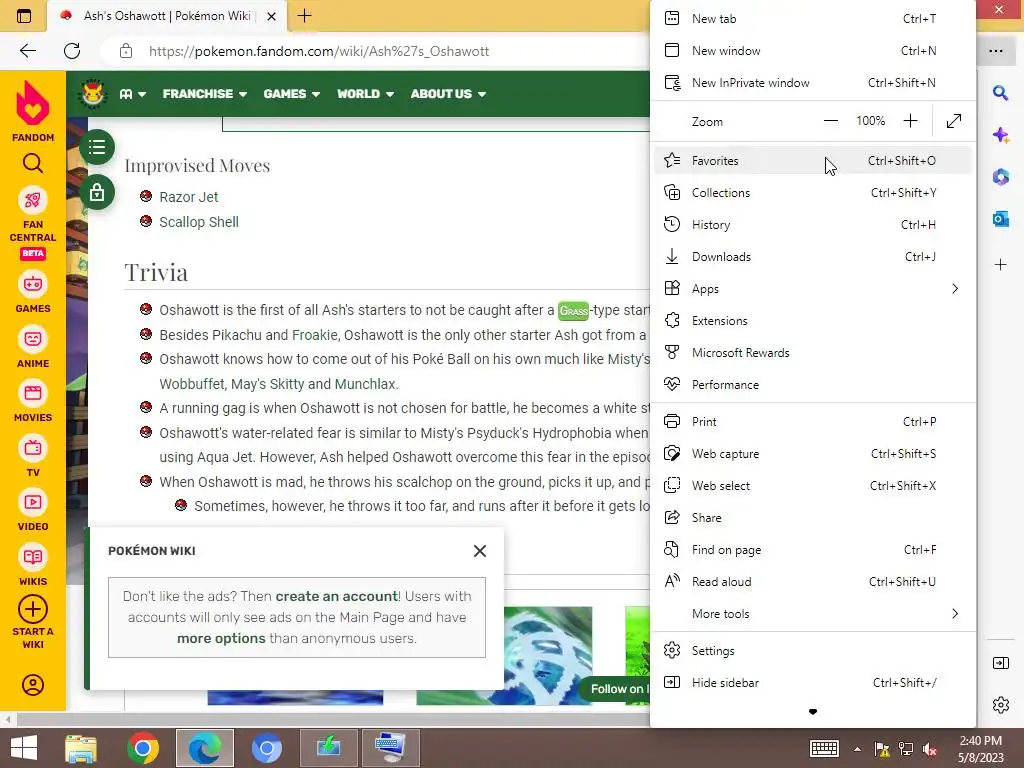
Task: Open Favorites from the menu
Action: (x=812, y=161)
